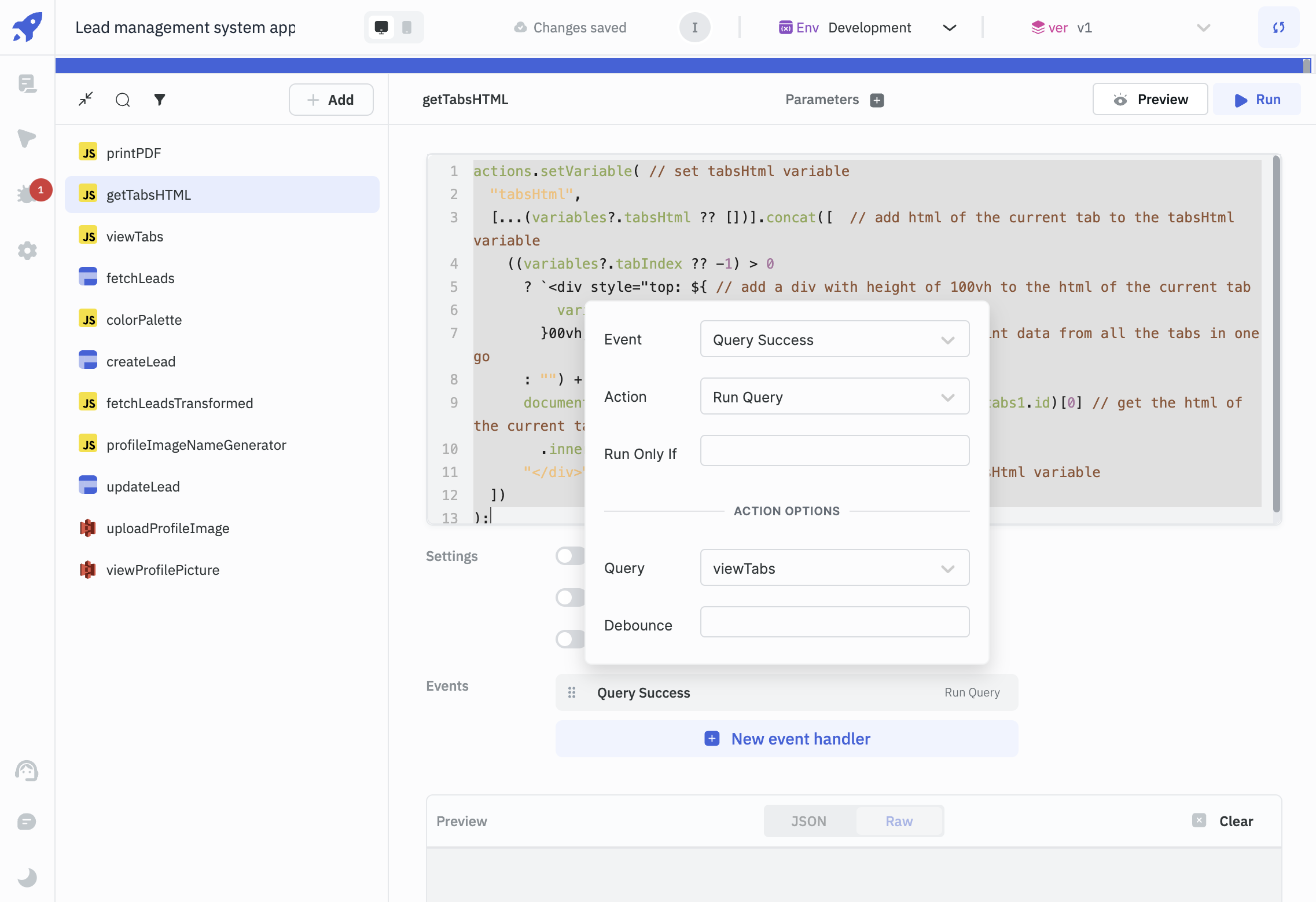Click the filter funnel icon

pos(160,100)
